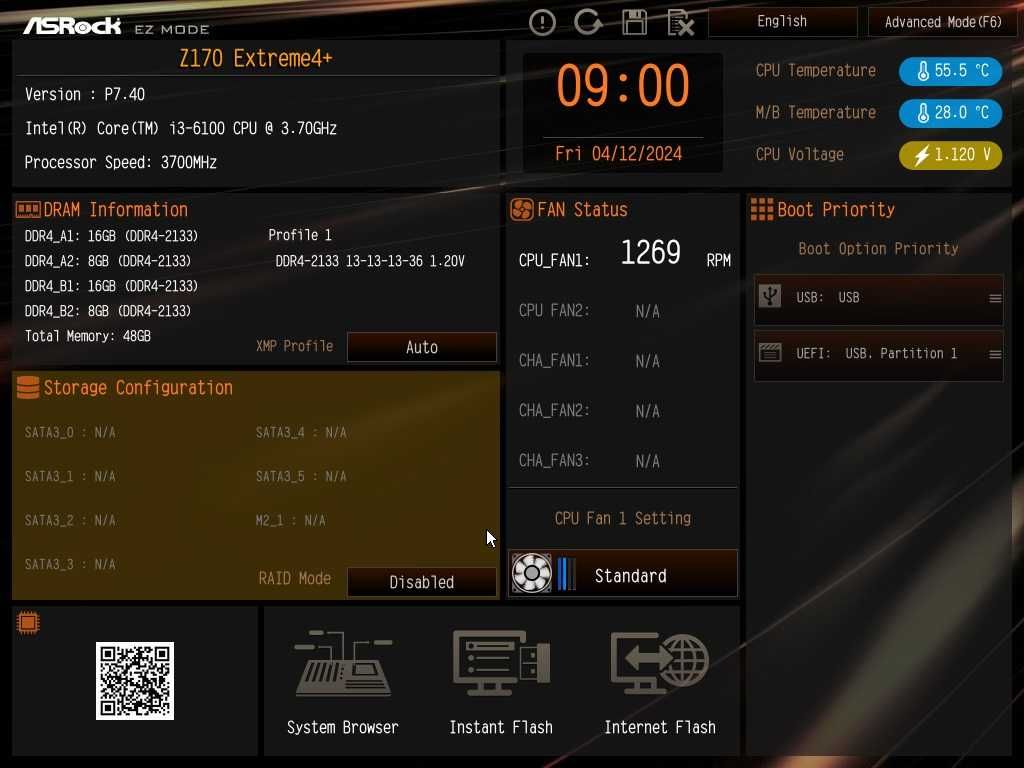Open System Browser
Screen dimensions: 1024x768
[343, 682]
